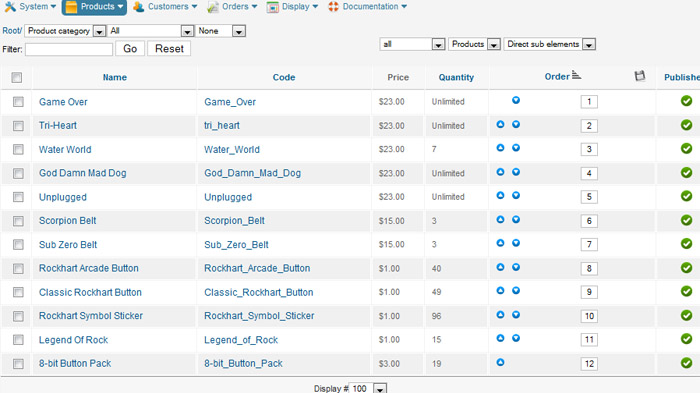Move Scorpion Belt down arrow
This screenshot has width=700, height=393.
(516, 219)
